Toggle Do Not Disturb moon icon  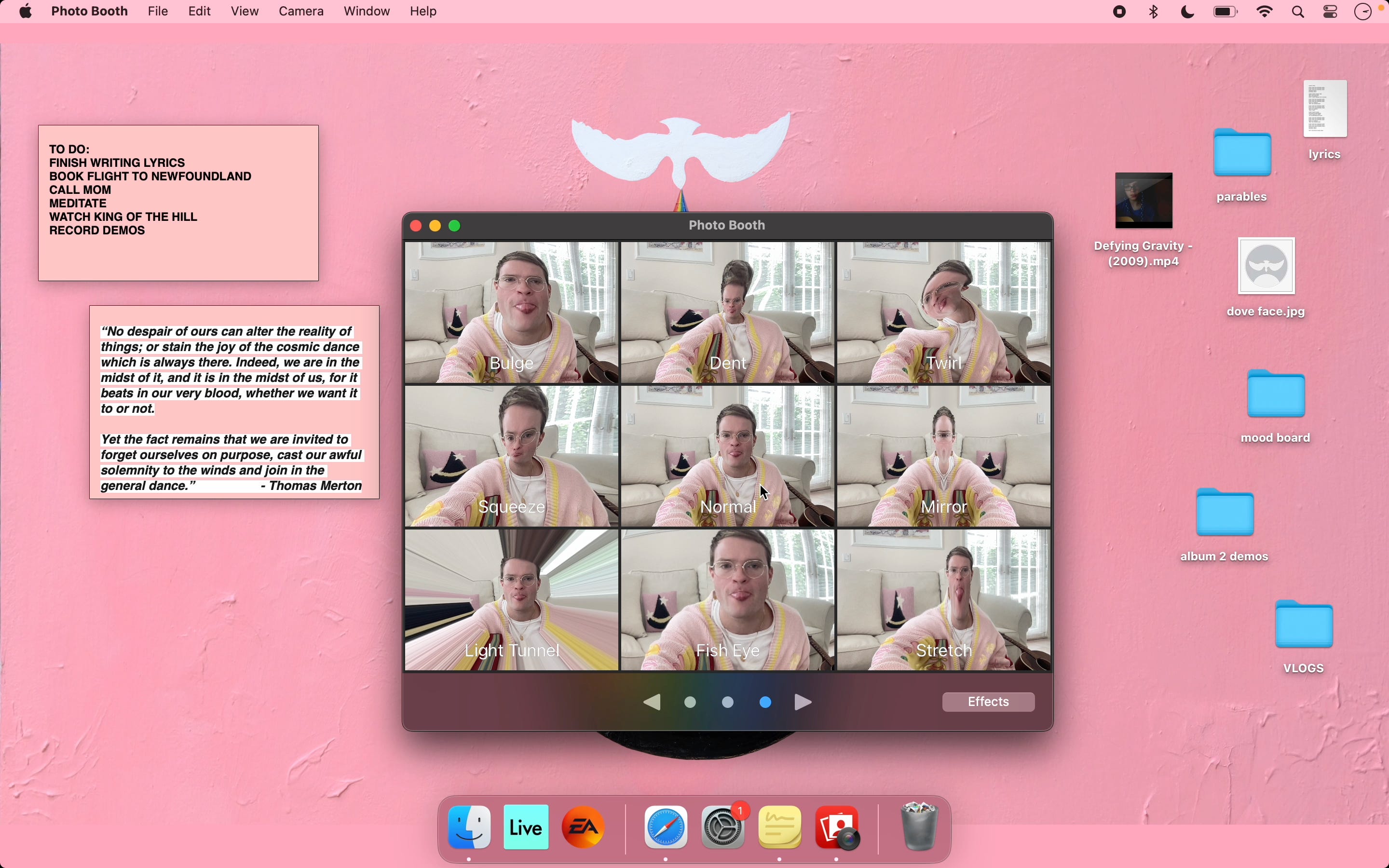coord(1187,12)
